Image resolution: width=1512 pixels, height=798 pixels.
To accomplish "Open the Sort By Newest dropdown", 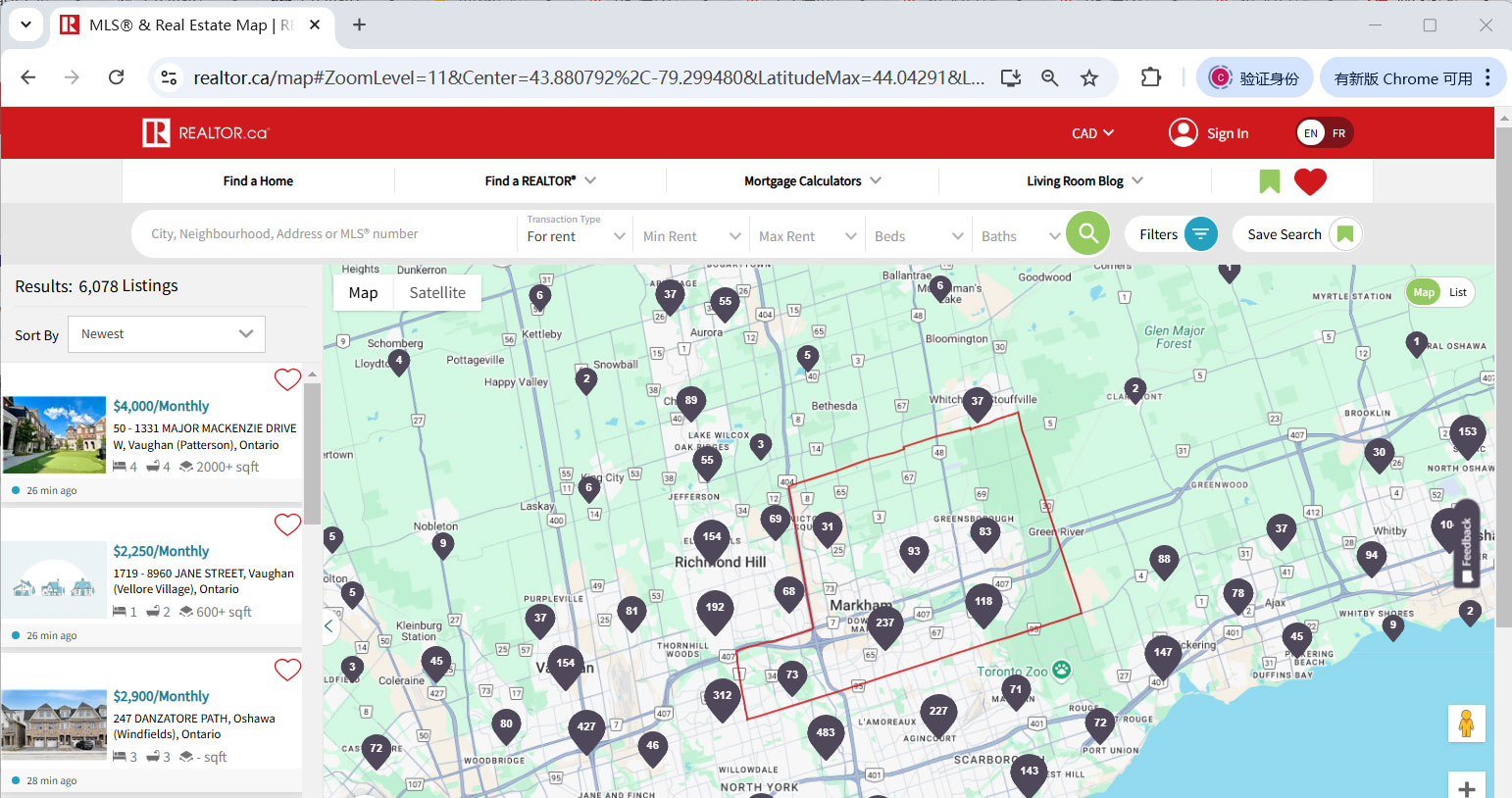I will point(167,334).
